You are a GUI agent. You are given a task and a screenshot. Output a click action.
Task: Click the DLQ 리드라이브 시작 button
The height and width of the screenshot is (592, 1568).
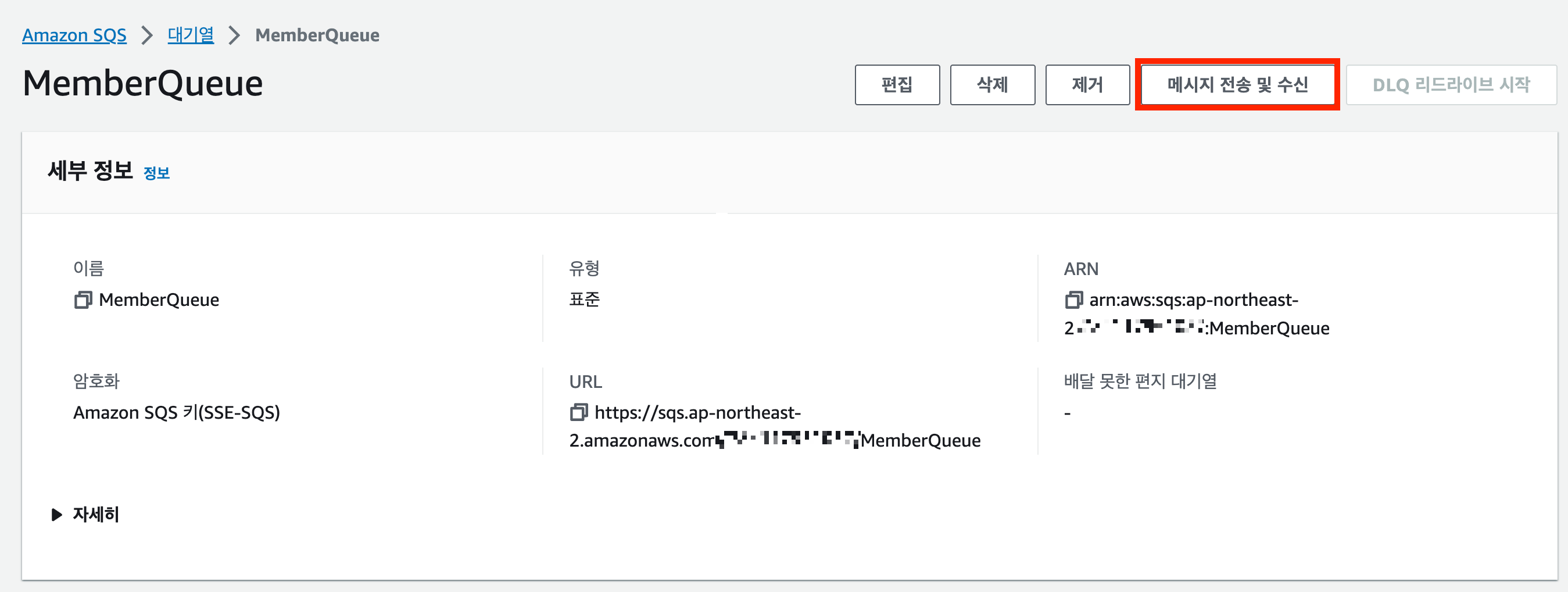pos(1451,85)
